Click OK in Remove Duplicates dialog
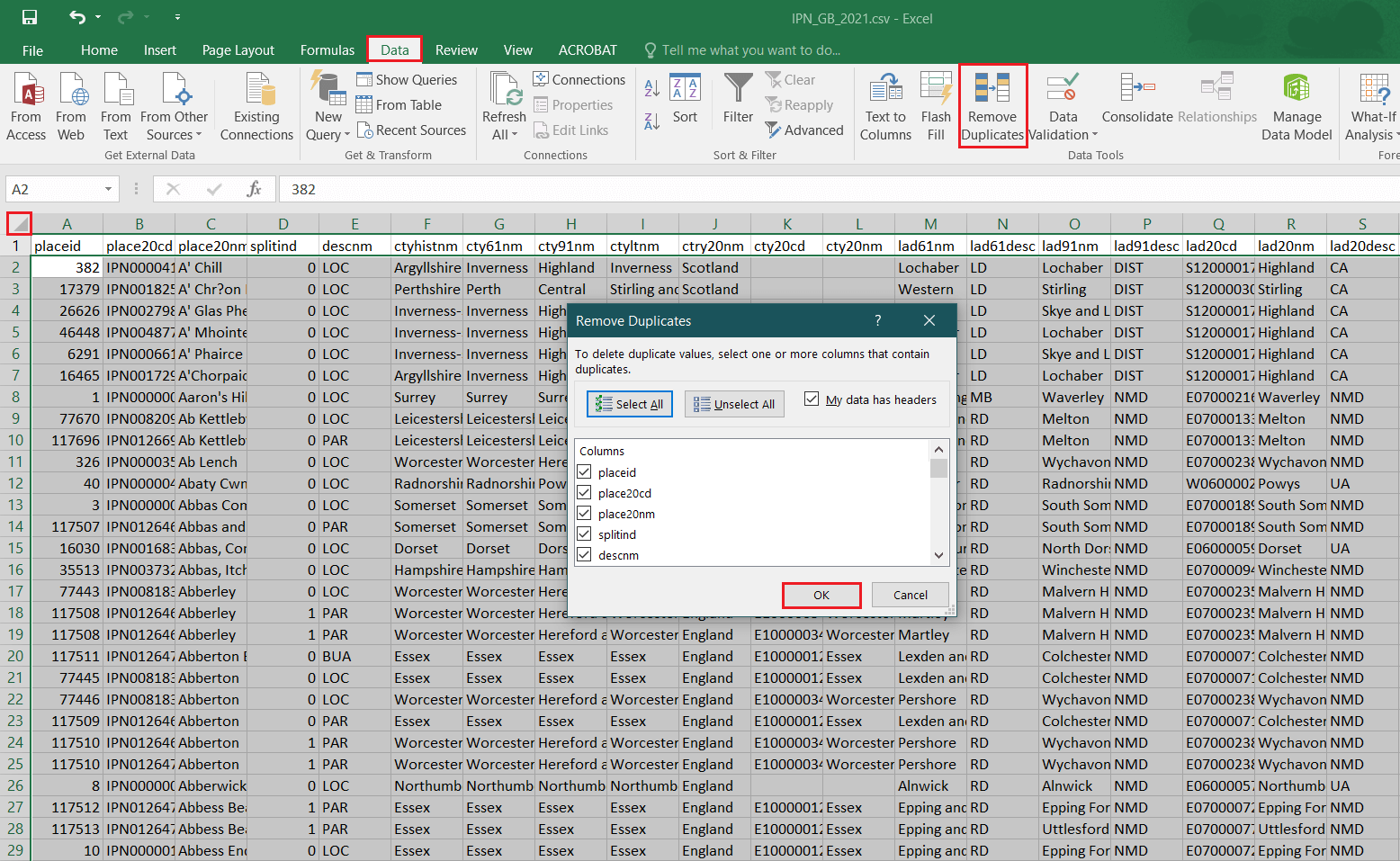Screen dimensions: 1400x861 coord(821,595)
